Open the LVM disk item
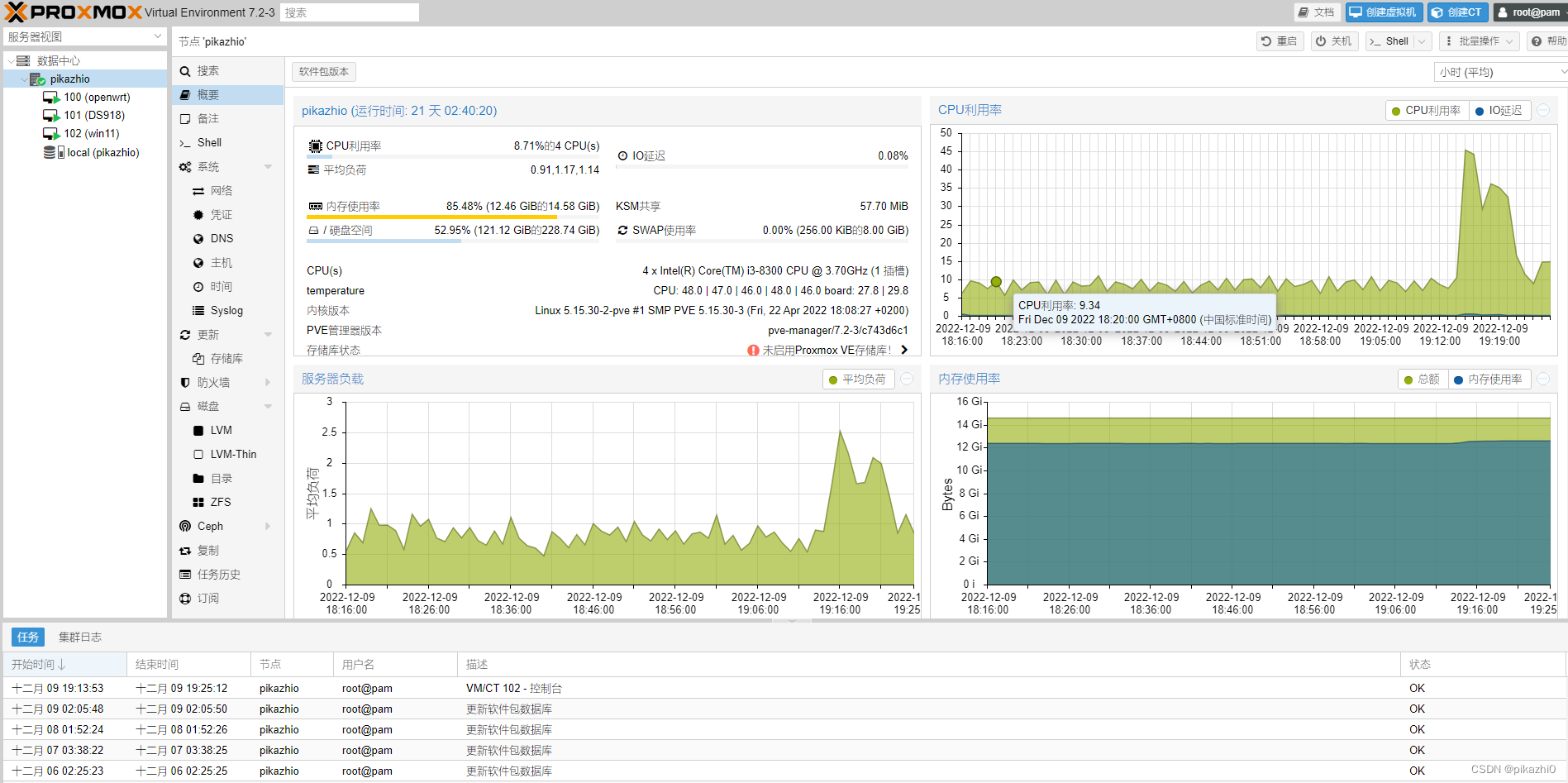This screenshot has width=1568, height=783. tap(227, 431)
